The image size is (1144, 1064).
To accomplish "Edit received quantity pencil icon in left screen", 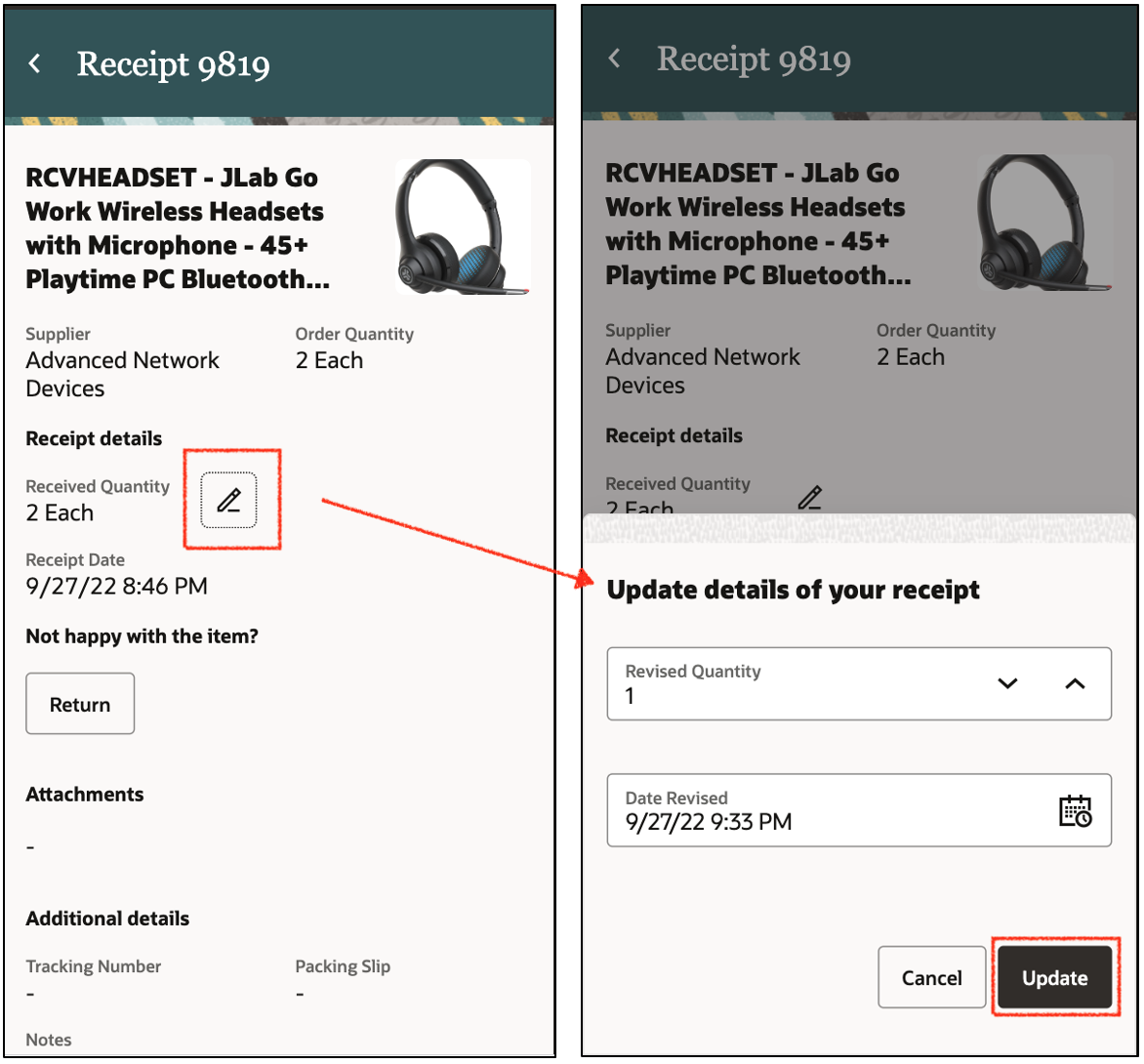I will [229, 500].
